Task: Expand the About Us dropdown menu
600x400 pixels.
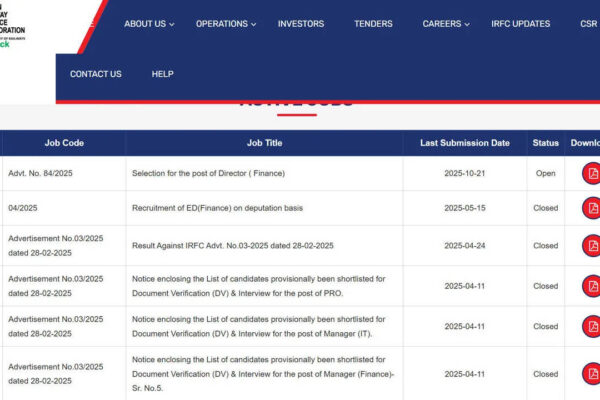Action: tap(148, 24)
